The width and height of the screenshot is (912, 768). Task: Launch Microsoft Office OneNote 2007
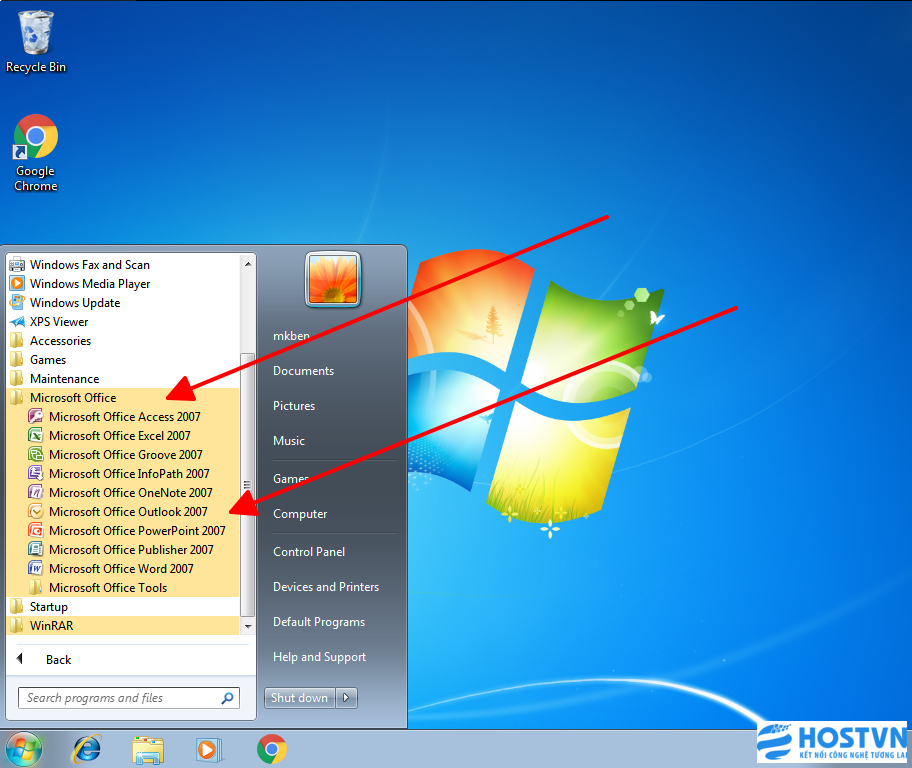133,493
